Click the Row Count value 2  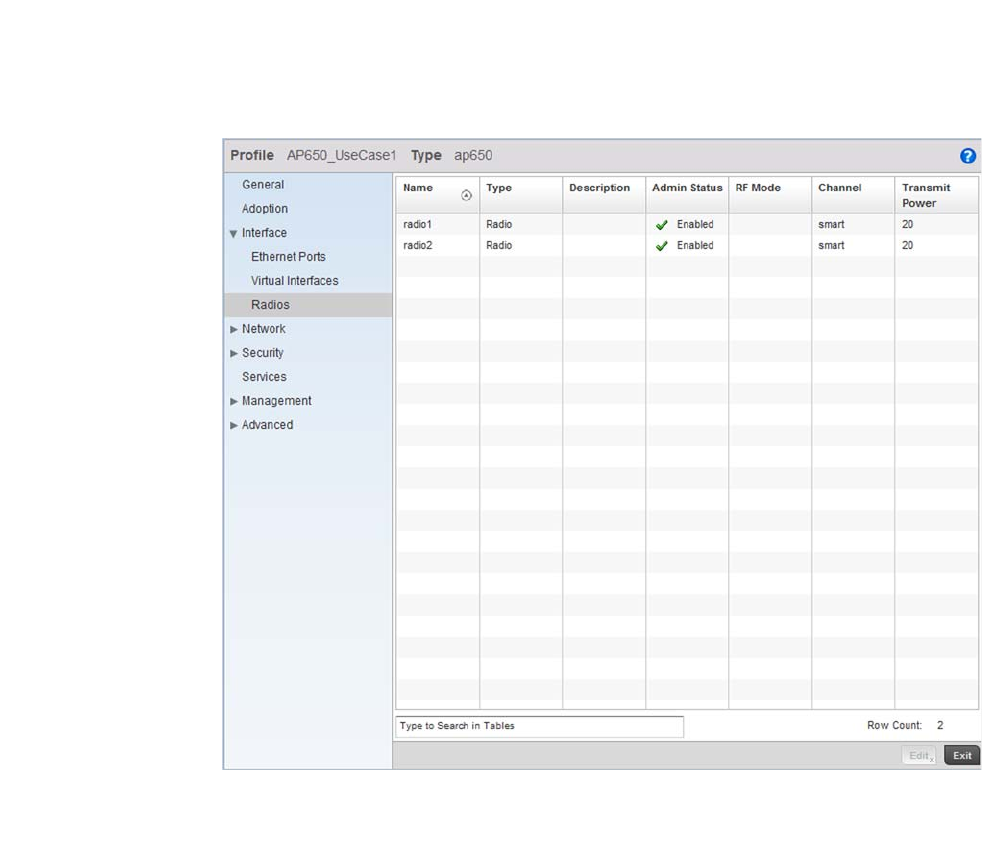(940, 725)
